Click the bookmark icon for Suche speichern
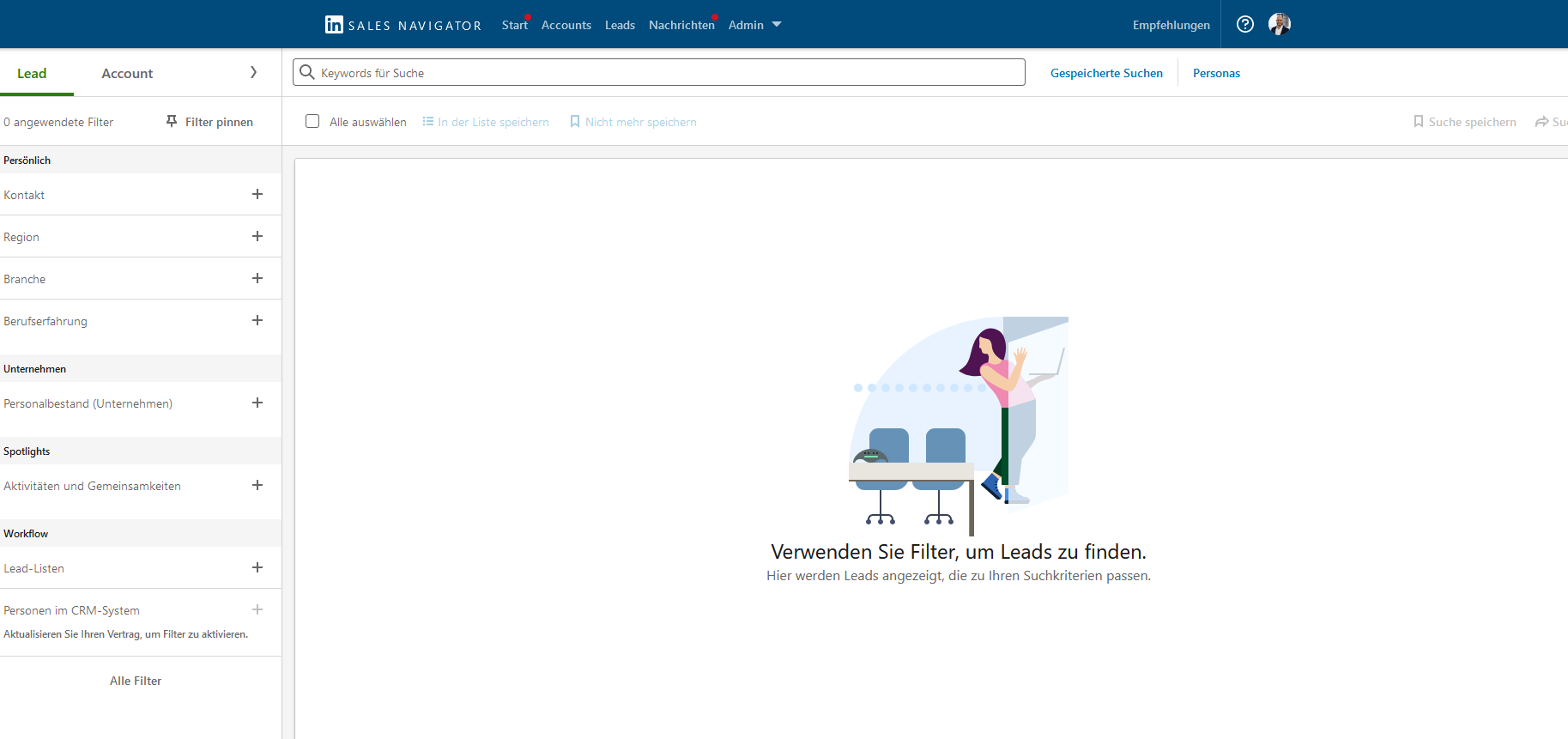The height and width of the screenshot is (739, 1568). pyautogui.click(x=1418, y=122)
